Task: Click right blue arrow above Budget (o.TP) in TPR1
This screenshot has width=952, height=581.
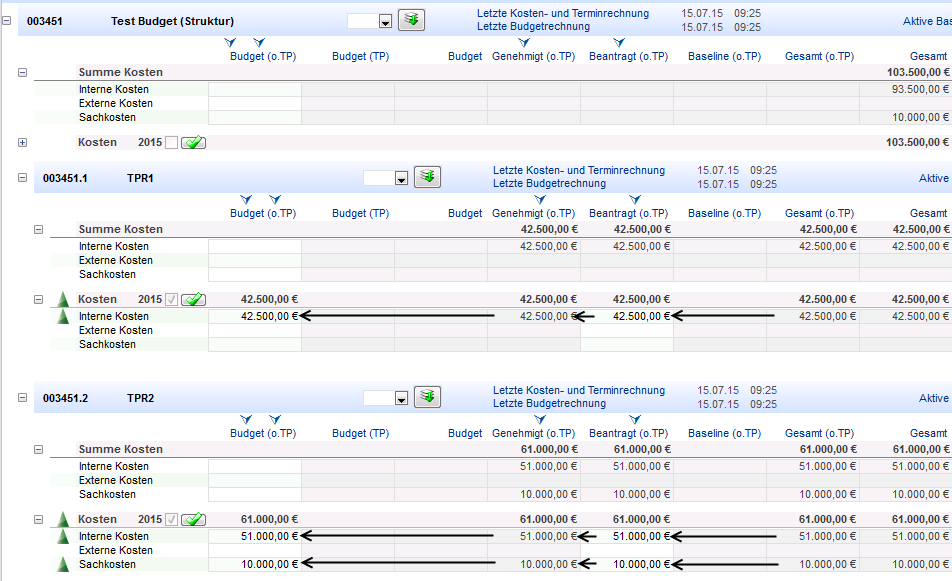Action: tap(274, 199)
